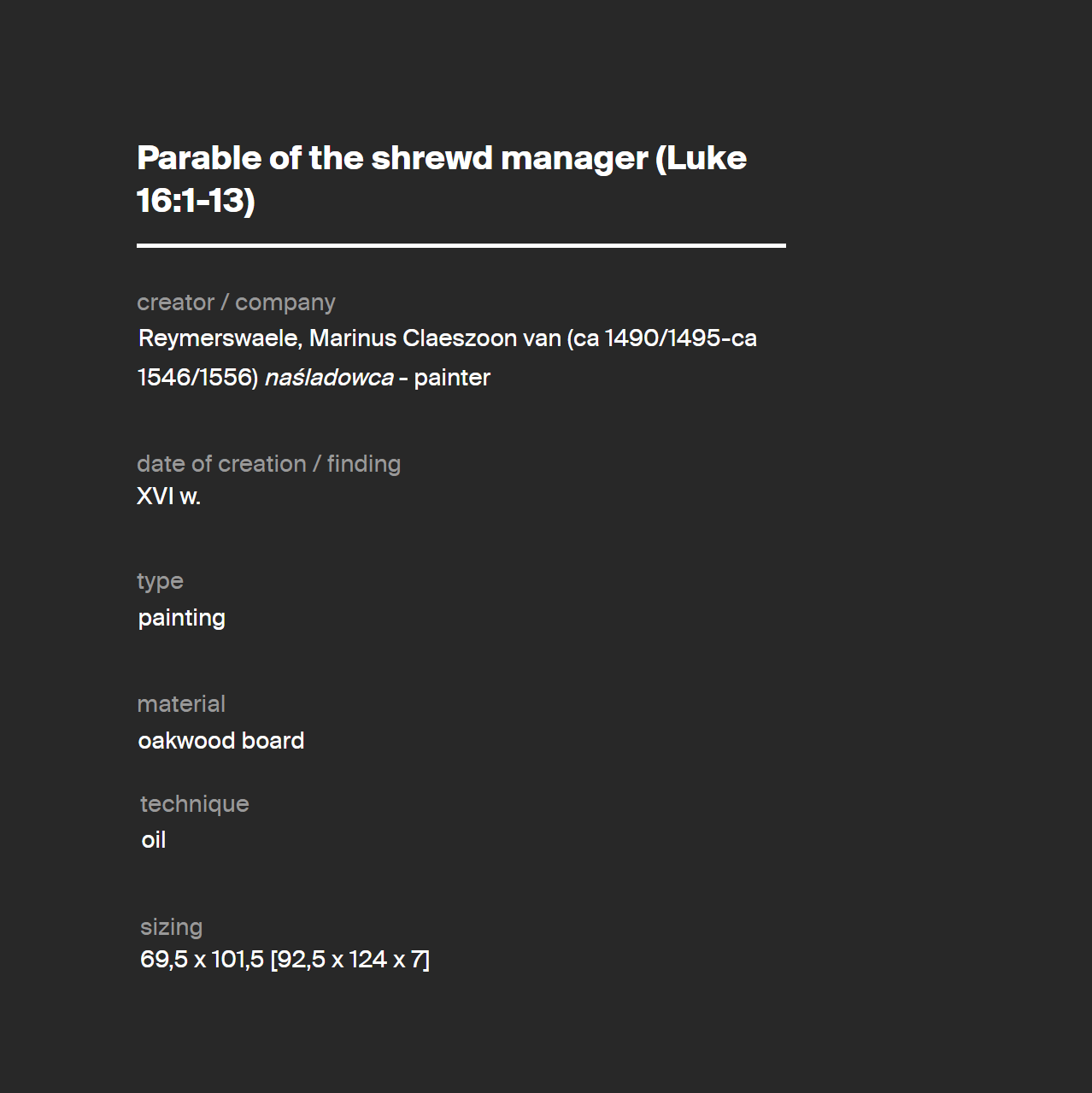
Task: Click the '16:1-13)' verse reference in the title
Action: click(196, 201)
